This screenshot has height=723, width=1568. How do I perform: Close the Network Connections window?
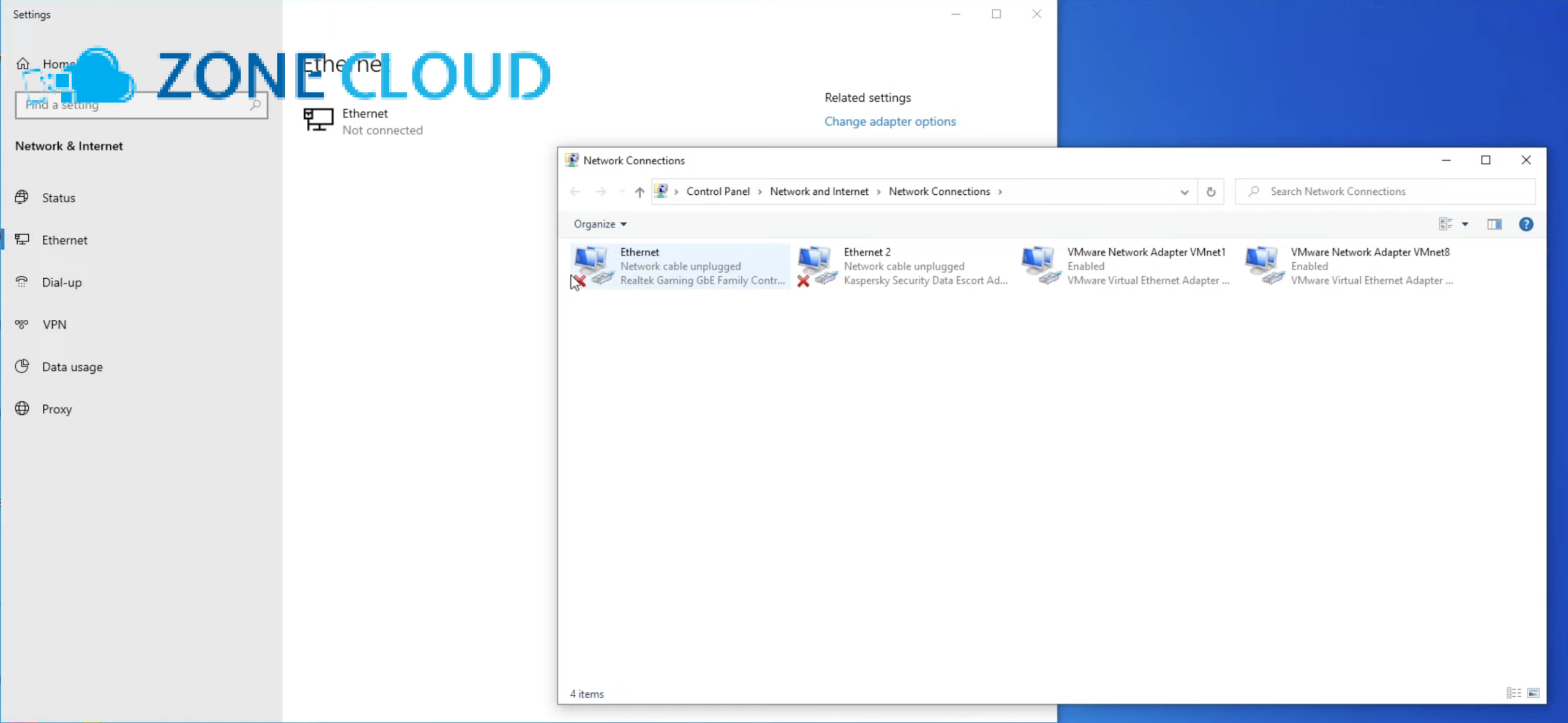point(1526,161)
